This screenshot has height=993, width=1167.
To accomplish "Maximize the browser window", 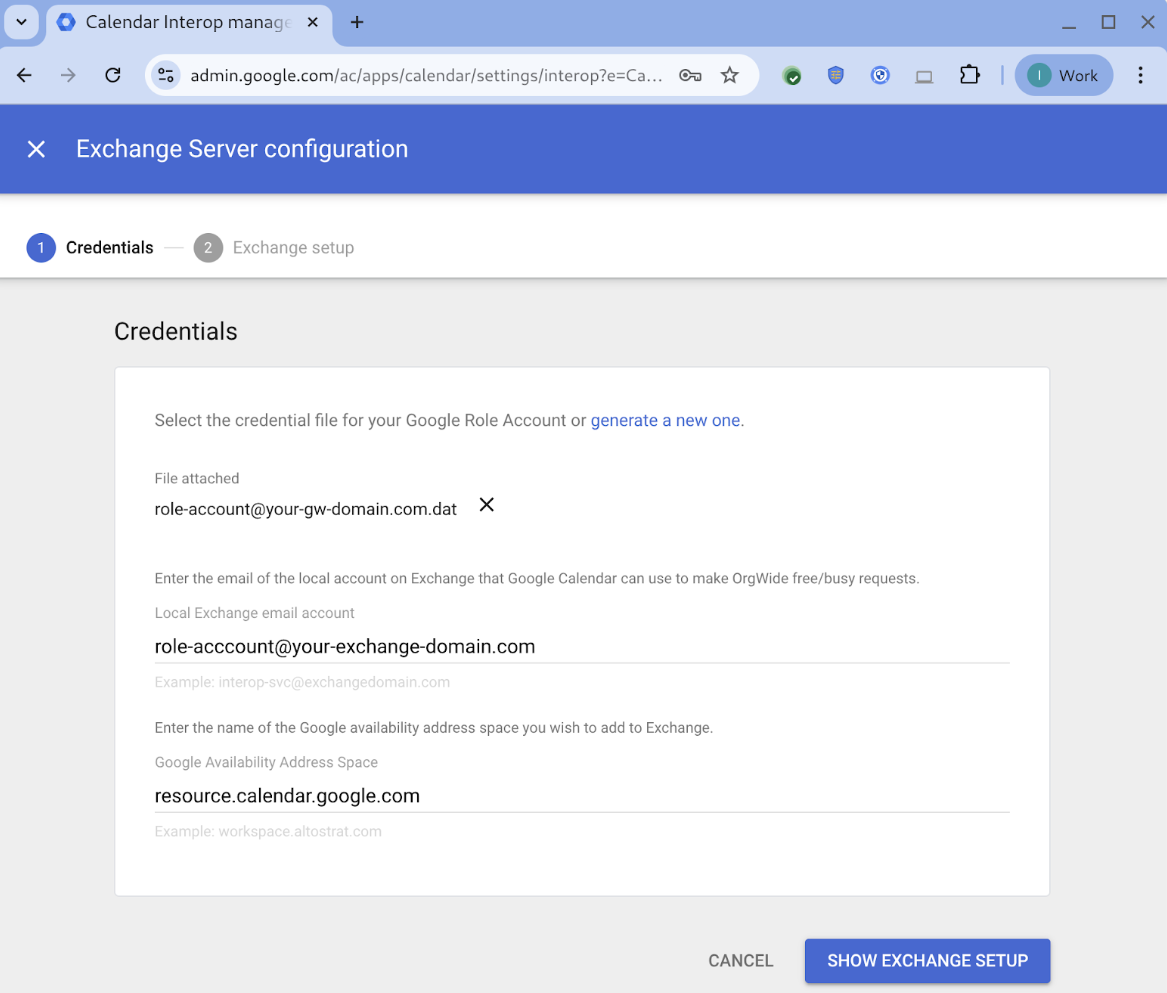I will [1108, 22].
